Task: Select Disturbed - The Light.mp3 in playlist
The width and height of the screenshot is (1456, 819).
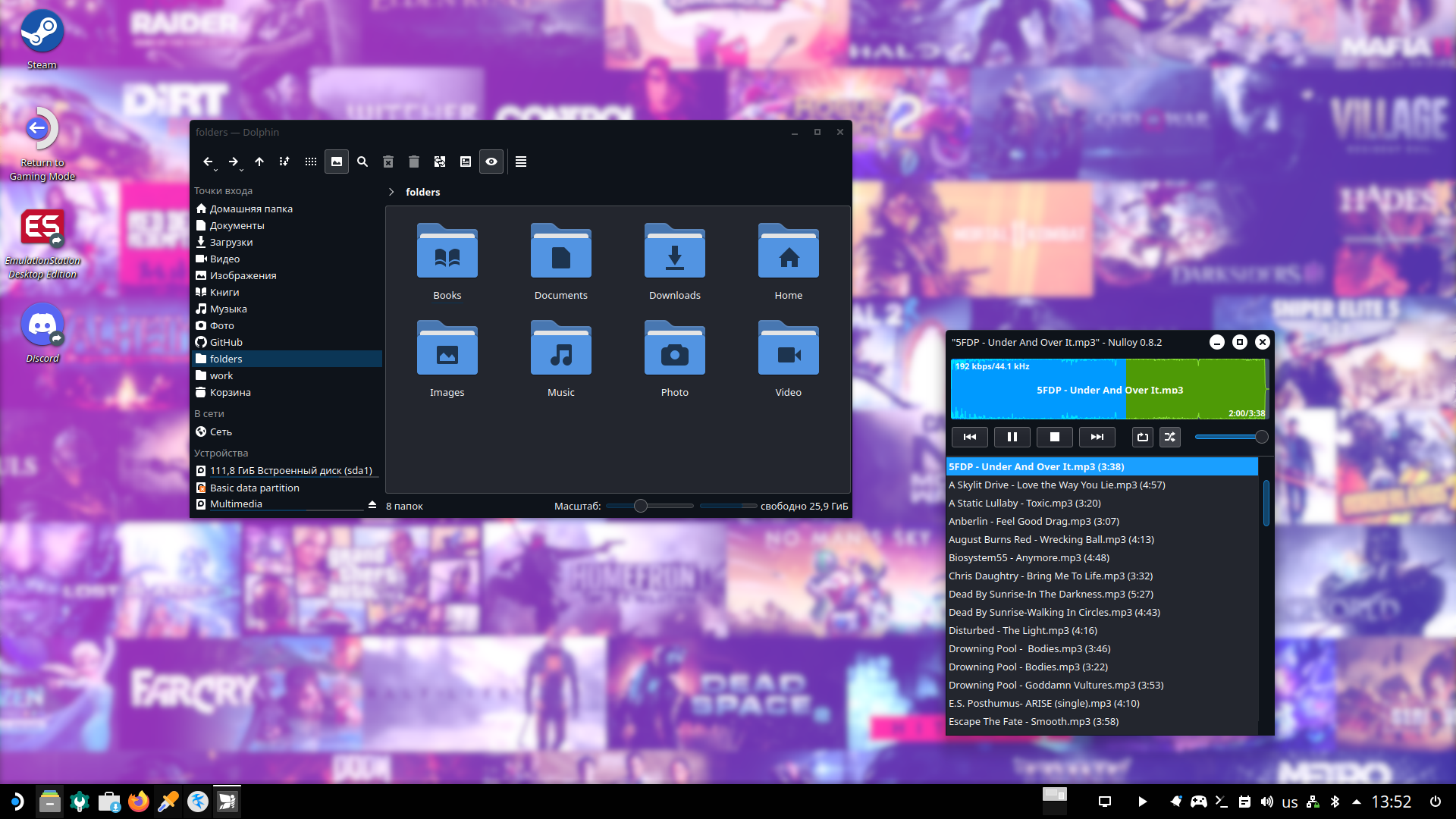Action: pyautogui.click(x=1102, y=630)
